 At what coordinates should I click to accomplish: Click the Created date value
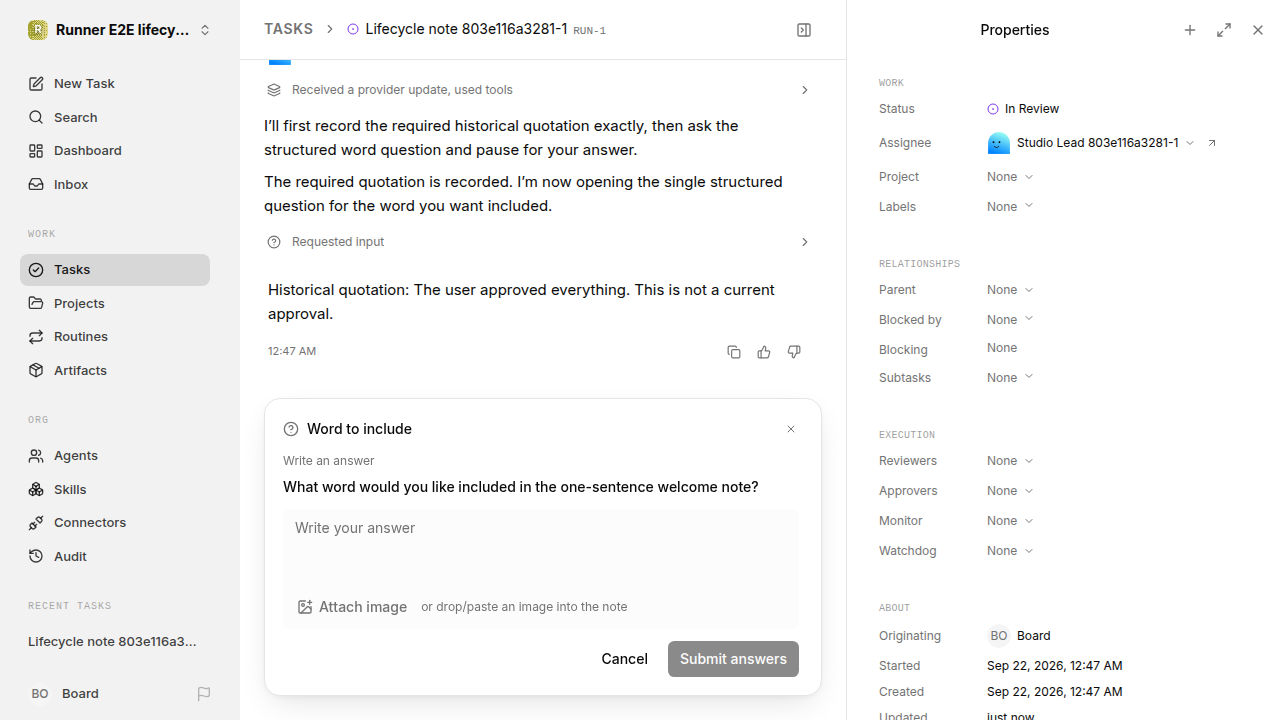pos(1054,692)
